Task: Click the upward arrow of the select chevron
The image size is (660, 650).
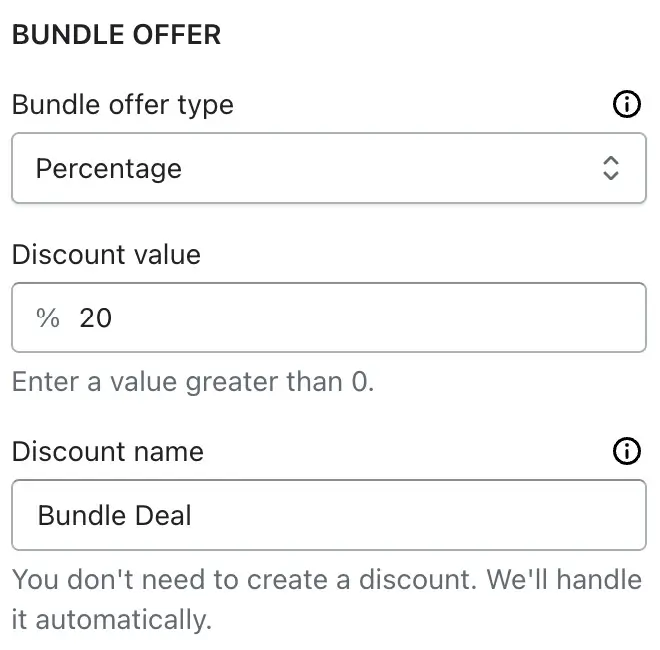Action: click(611, 161)
